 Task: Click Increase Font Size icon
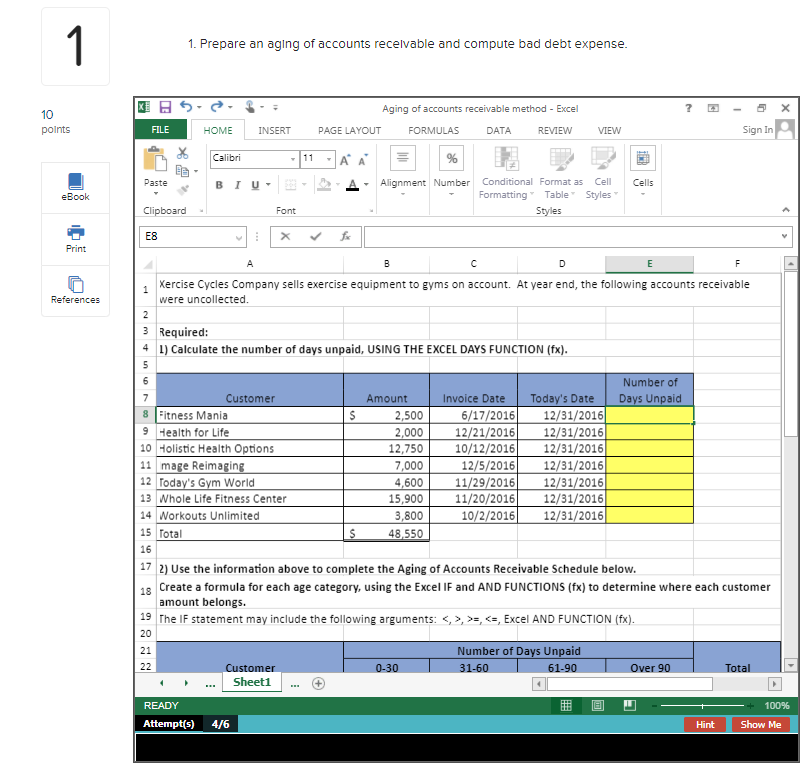click(345, 160)
